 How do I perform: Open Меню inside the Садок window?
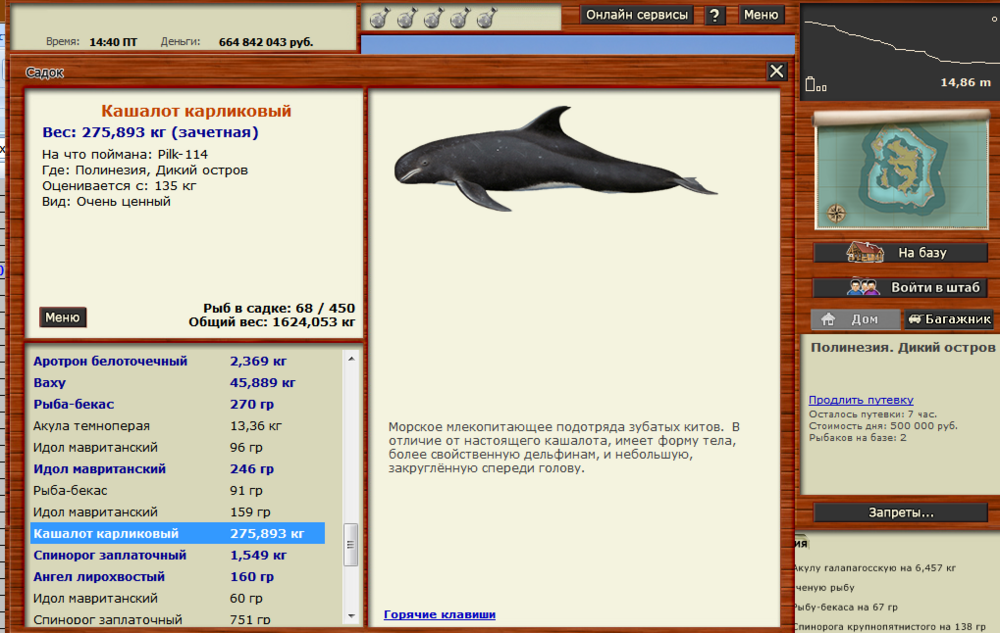tap(62, 316)
